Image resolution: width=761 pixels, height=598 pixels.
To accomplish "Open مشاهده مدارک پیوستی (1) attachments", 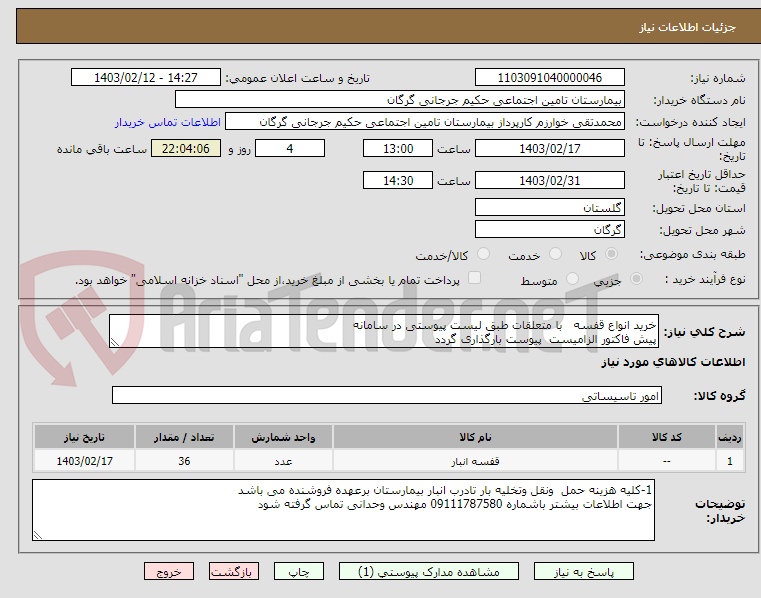I will 429,571.
